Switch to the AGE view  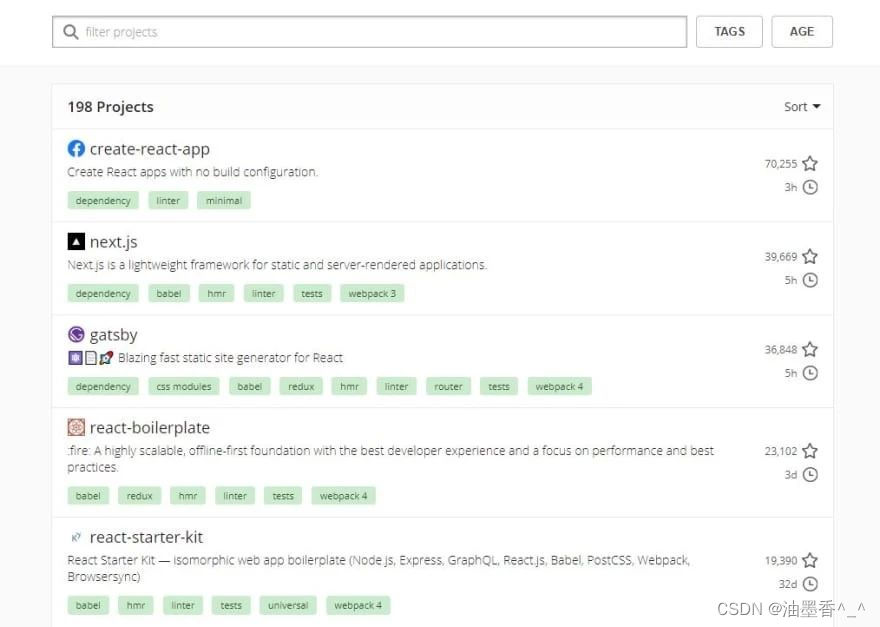pyautogui.click(x=802, y=31)
